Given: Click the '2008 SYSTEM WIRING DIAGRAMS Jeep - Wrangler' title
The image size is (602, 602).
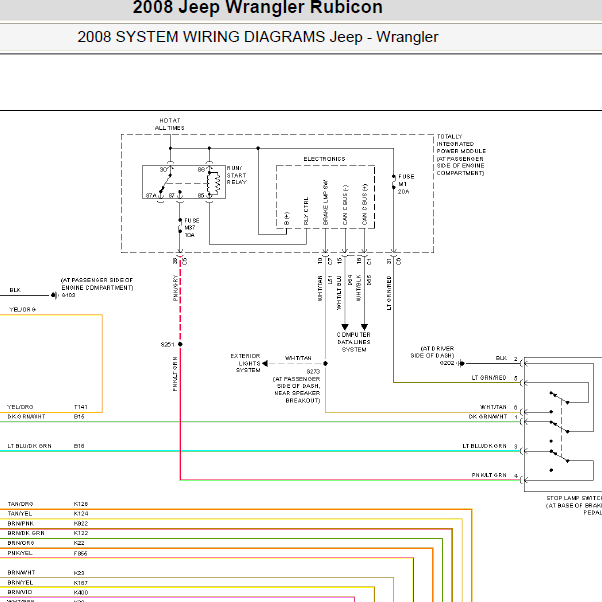Looking at the screenshot, I should (258, 37).
